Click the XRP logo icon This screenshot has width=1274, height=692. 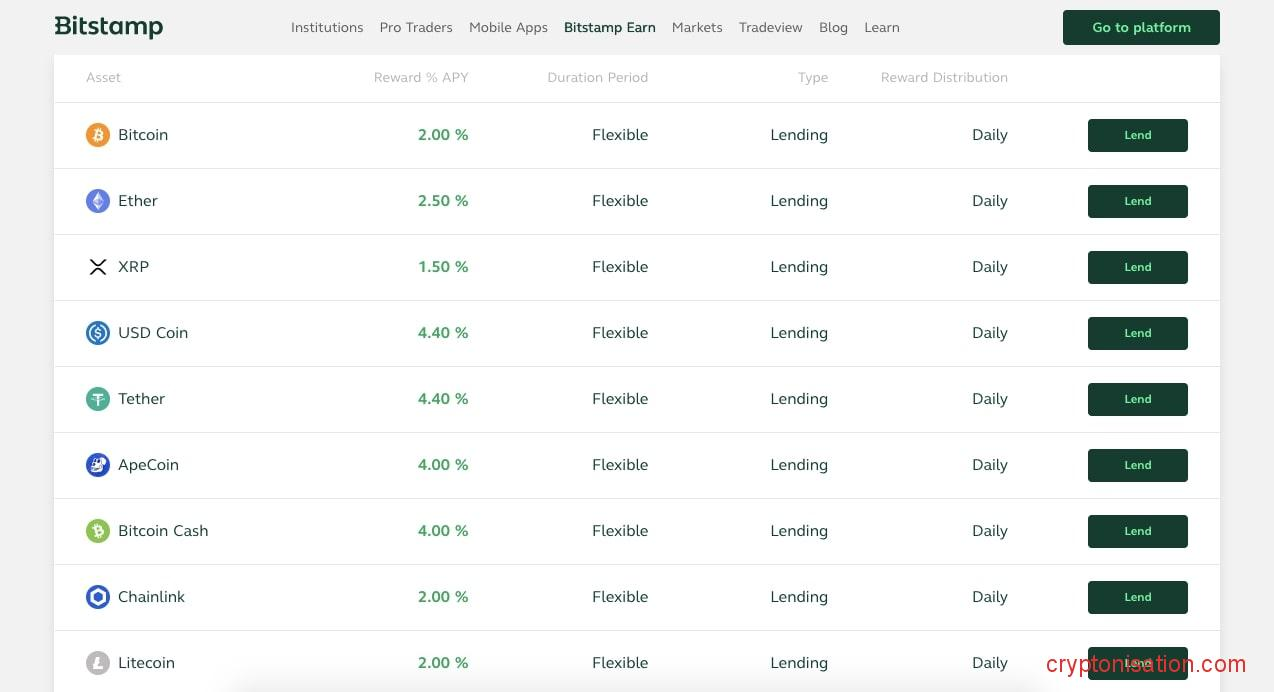click(x=97, y=267)
